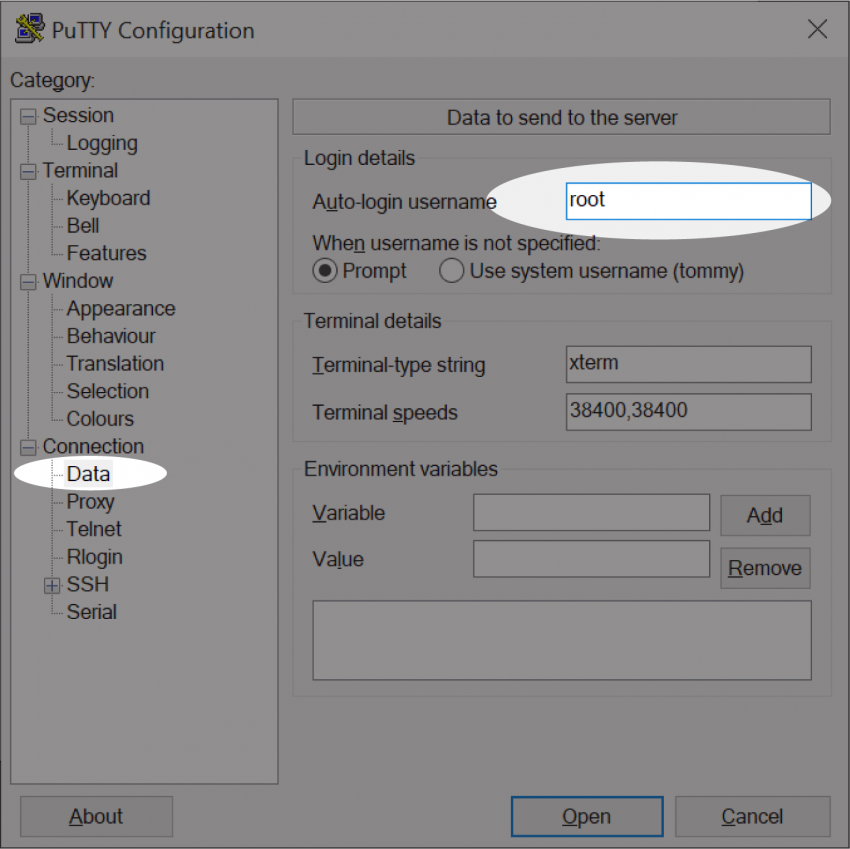The image size is (850, 849).
Task: Select the Data category under Connection
Action: coord(88,474)
